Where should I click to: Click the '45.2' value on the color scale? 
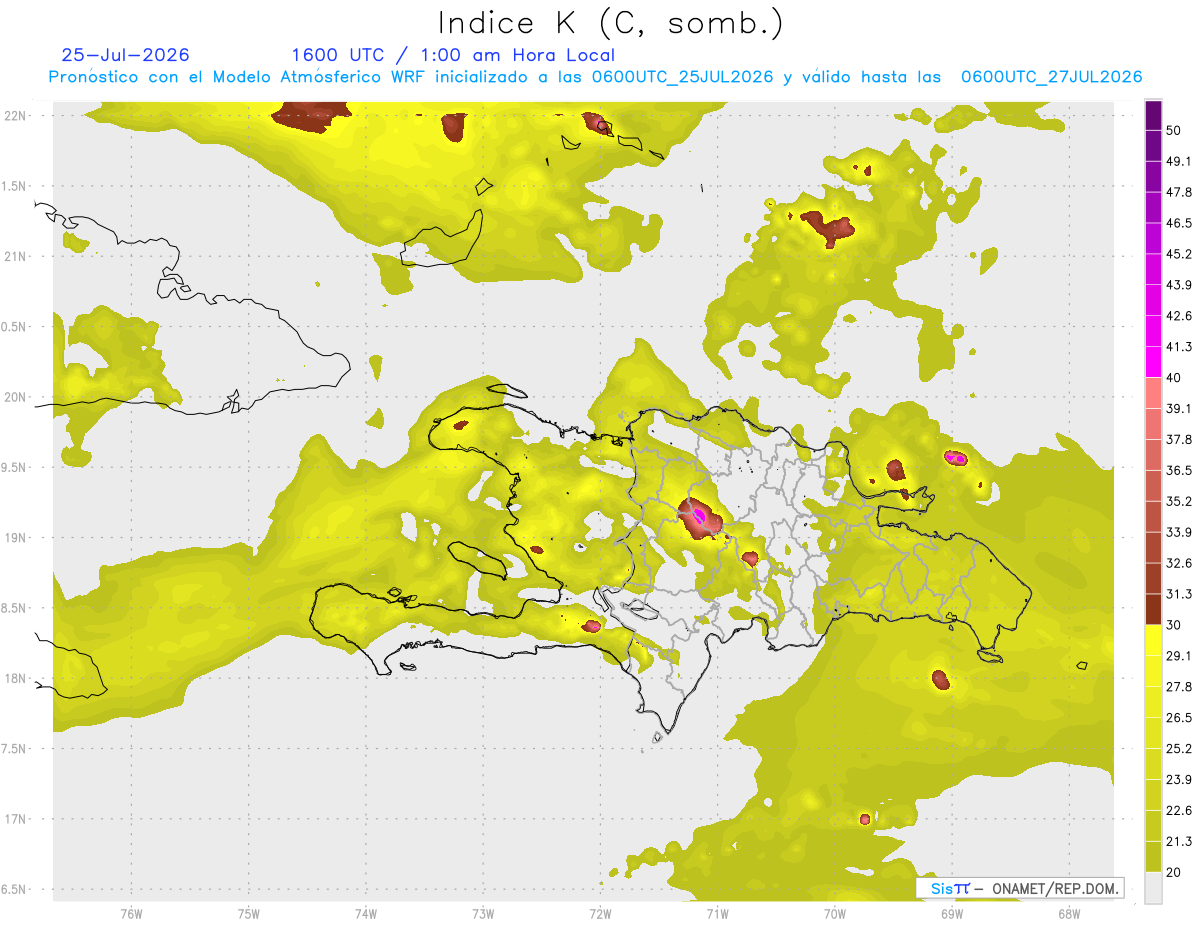point(1179,254)
